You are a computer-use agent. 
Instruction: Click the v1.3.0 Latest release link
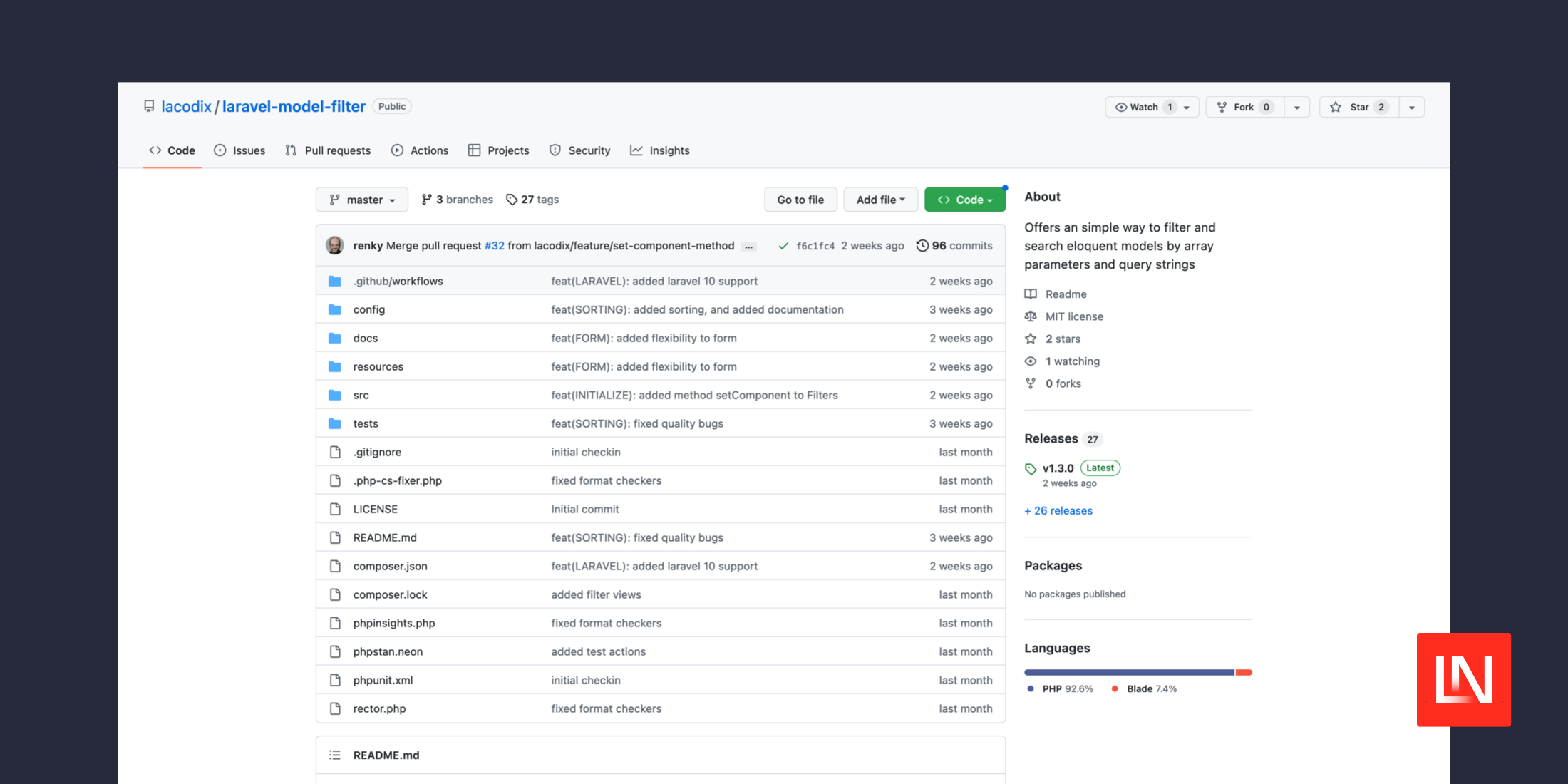pos(1058,467)
